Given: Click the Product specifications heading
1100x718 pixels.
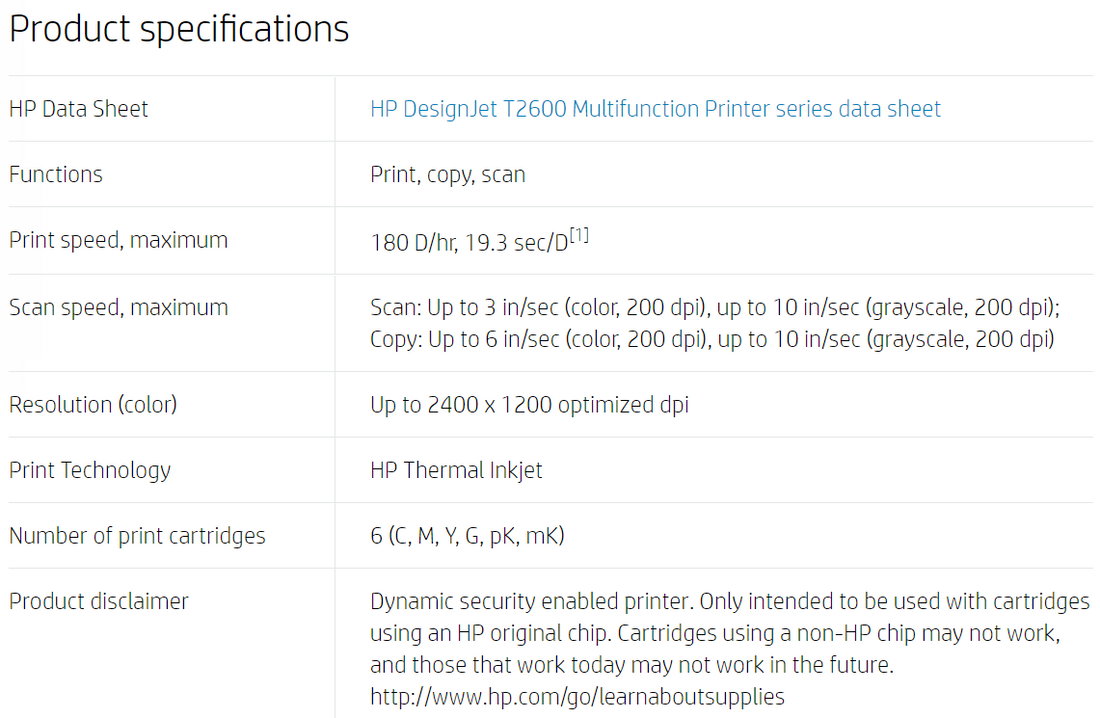Looking at the screenshot, I should [179, 29].
